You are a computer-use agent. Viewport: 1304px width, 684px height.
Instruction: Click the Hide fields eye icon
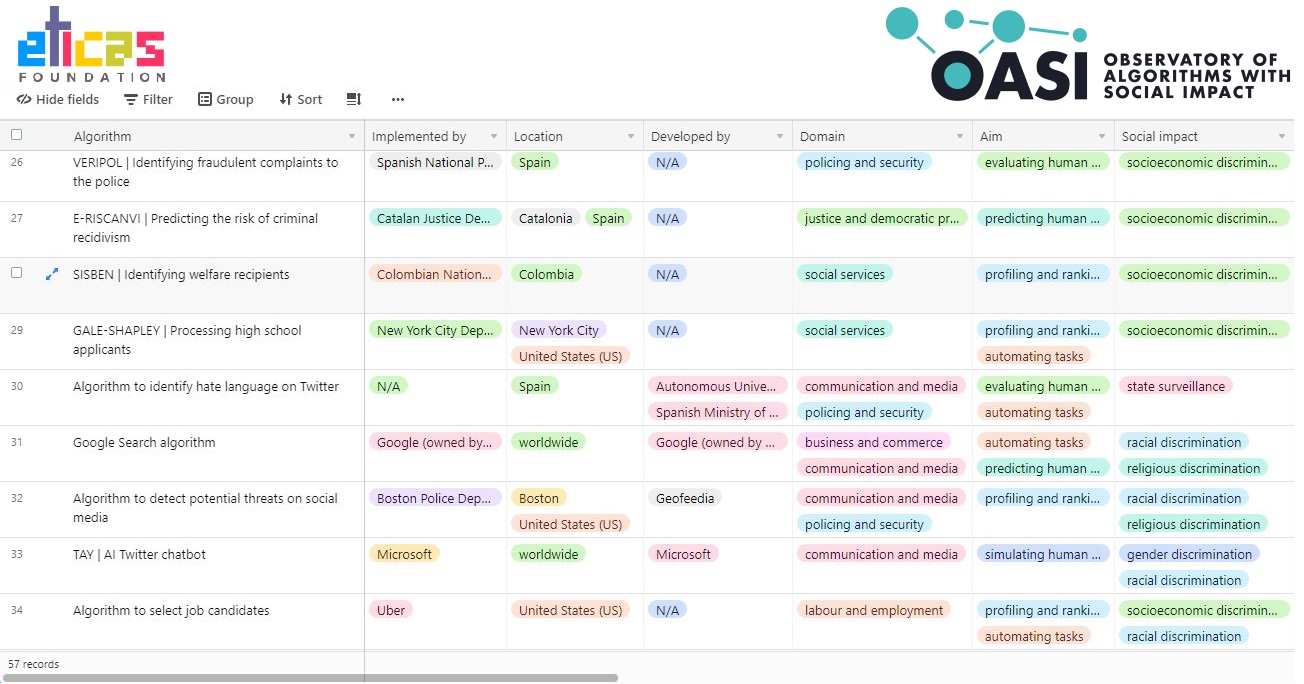pyautogui.click(x=24, y=99)
